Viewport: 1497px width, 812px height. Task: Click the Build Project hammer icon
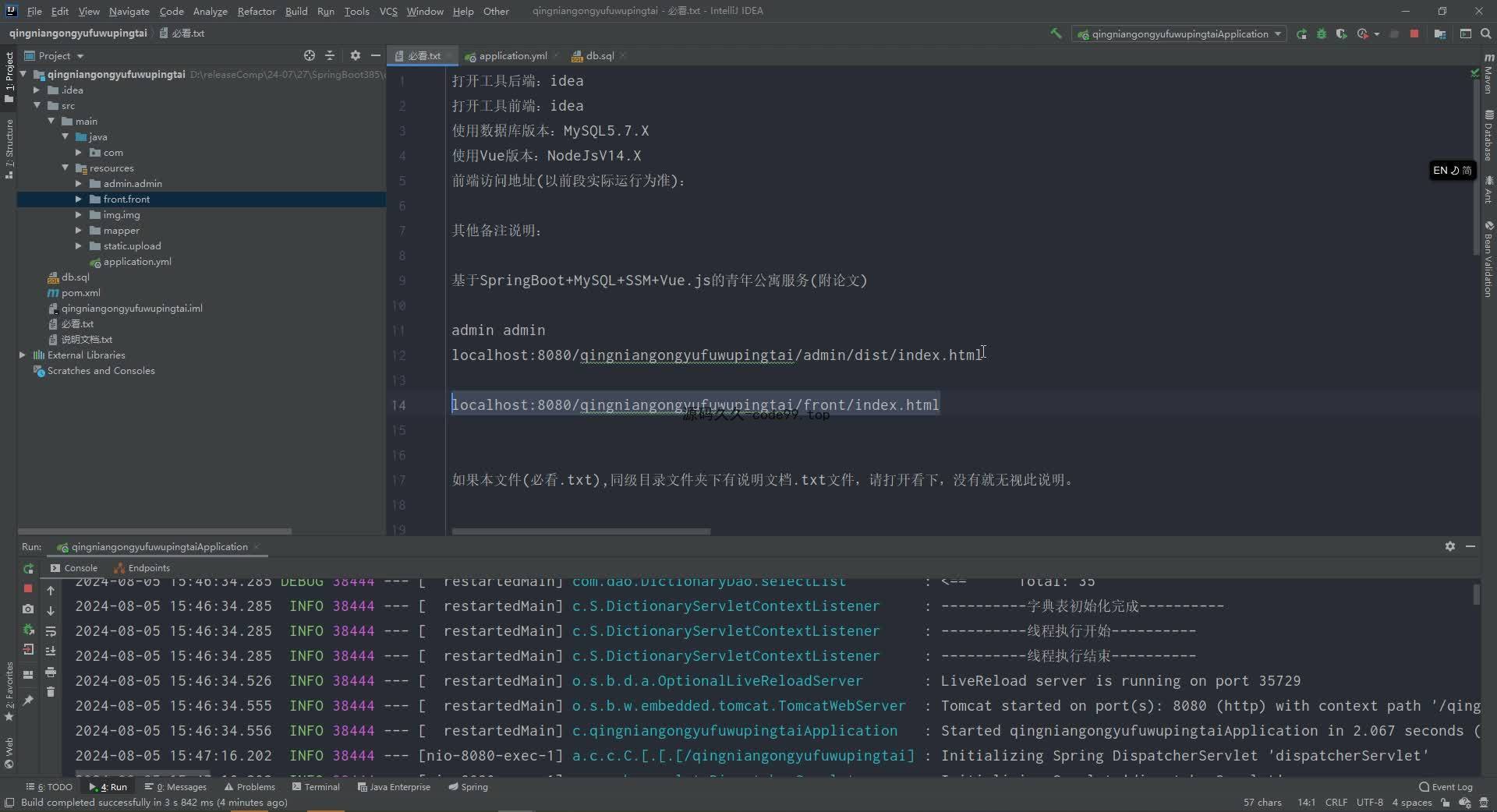[x=1056, y=34]
